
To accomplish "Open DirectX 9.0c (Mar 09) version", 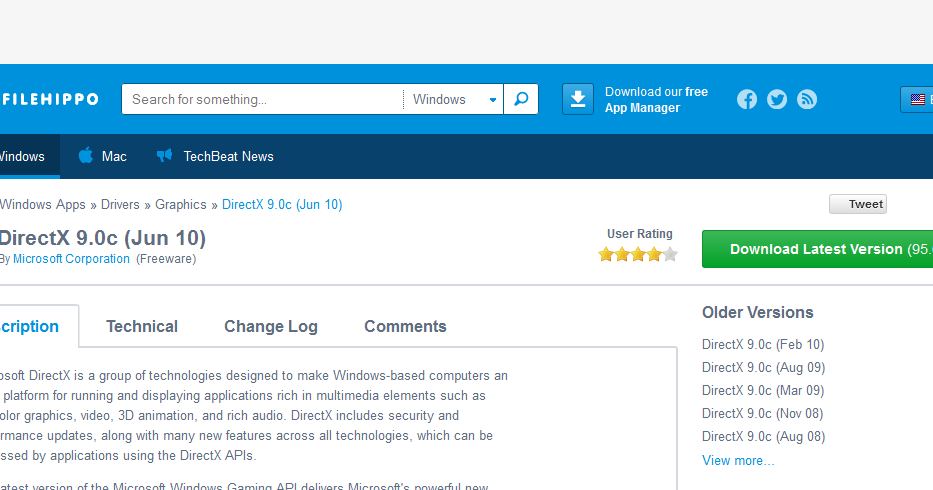I will (763, 391).
